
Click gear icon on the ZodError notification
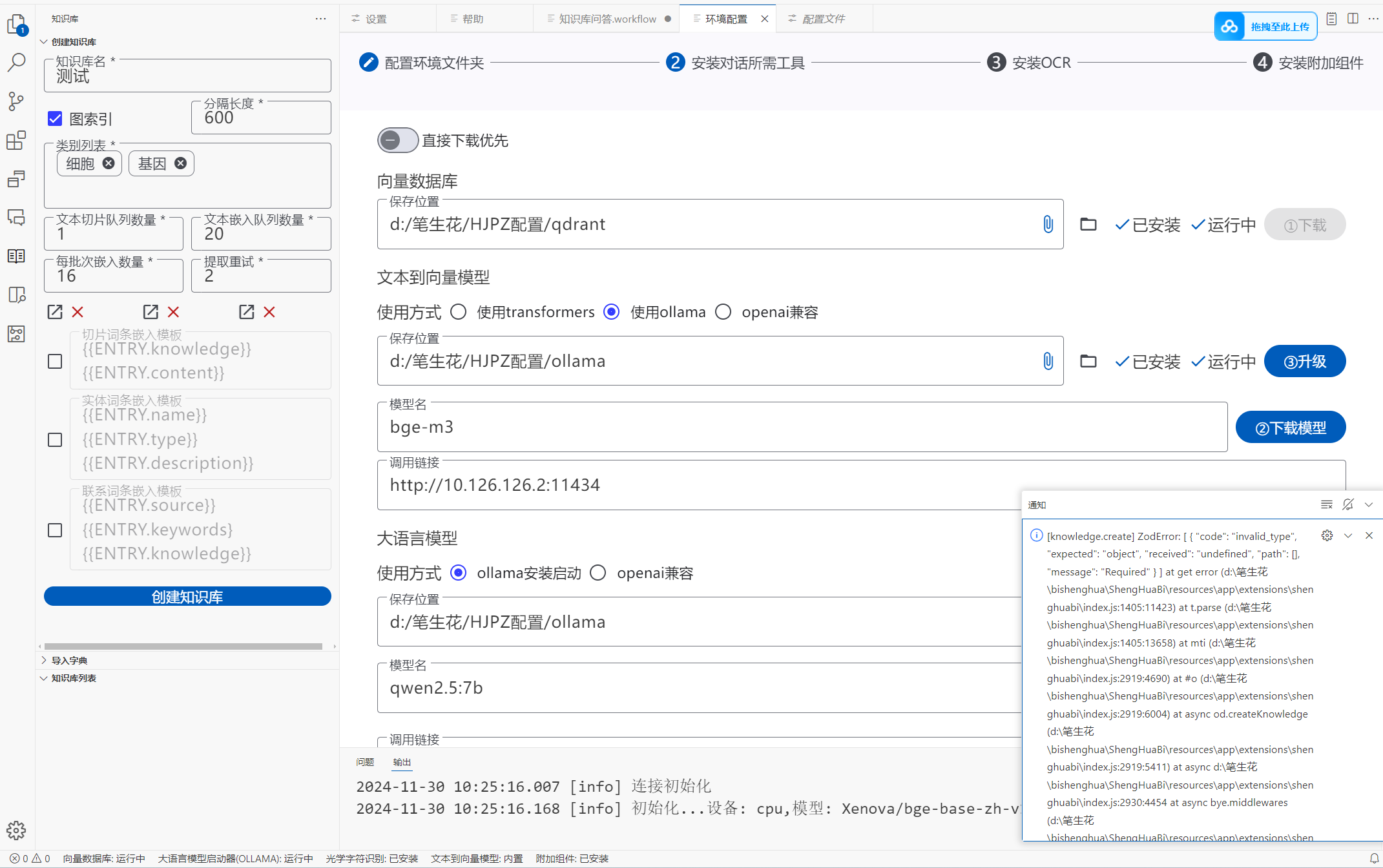point(1327,535)
